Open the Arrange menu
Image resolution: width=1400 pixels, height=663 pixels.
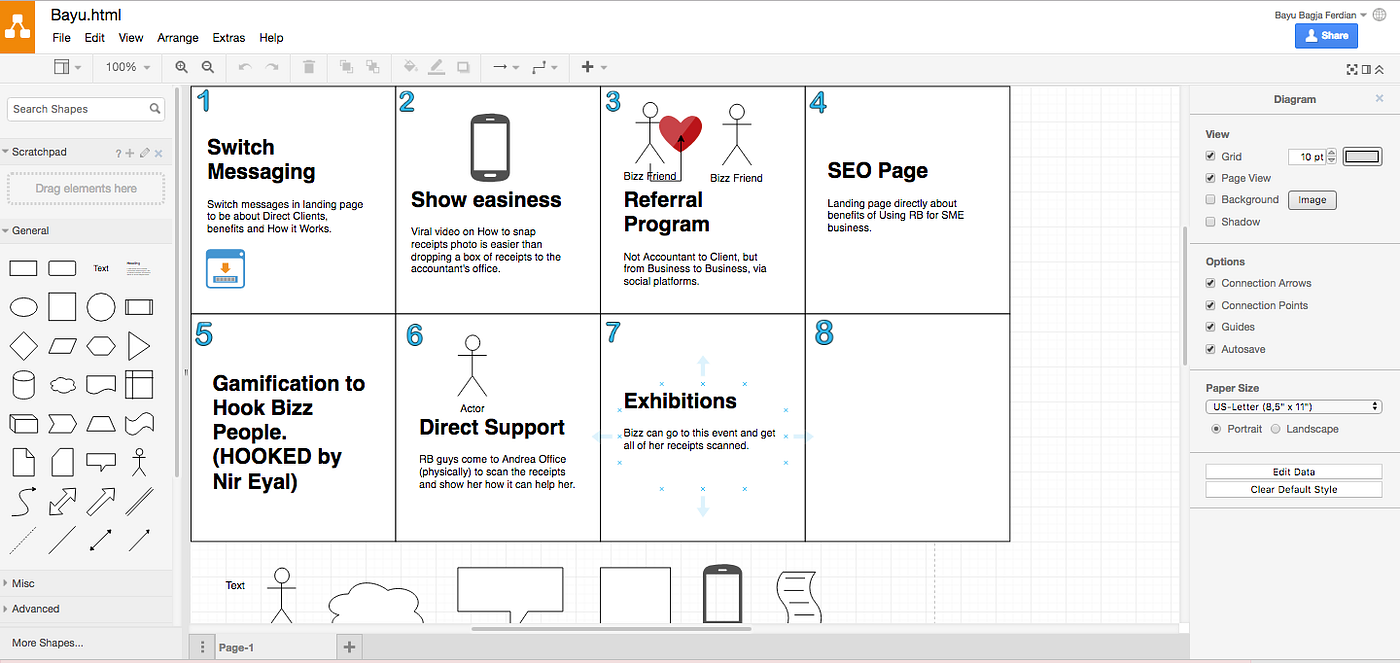[178, 38]
